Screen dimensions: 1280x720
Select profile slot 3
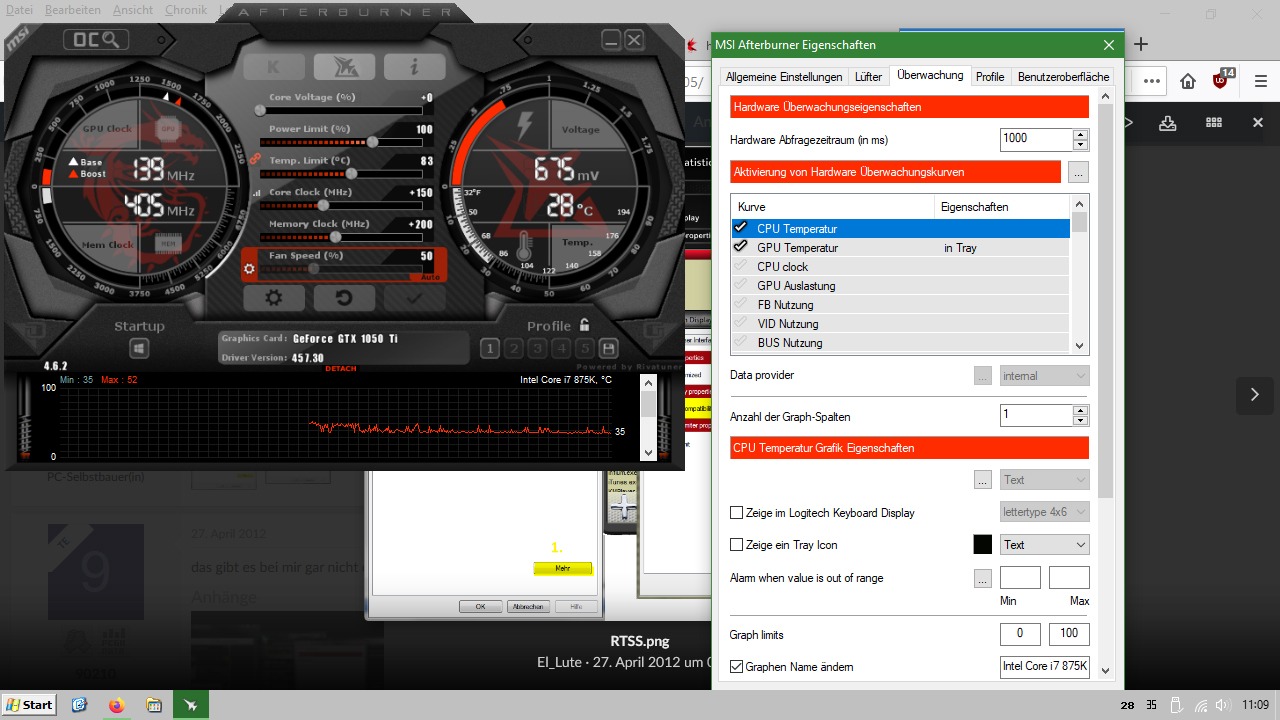(537, 348)
